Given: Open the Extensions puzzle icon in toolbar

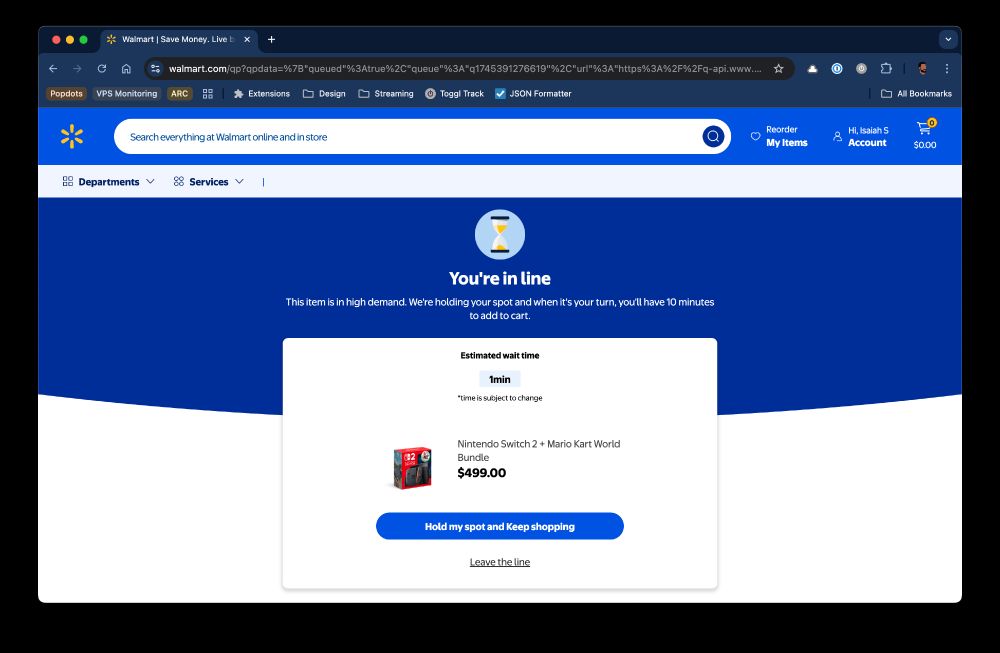Looking at the screenshot, I should click(886, 68).
